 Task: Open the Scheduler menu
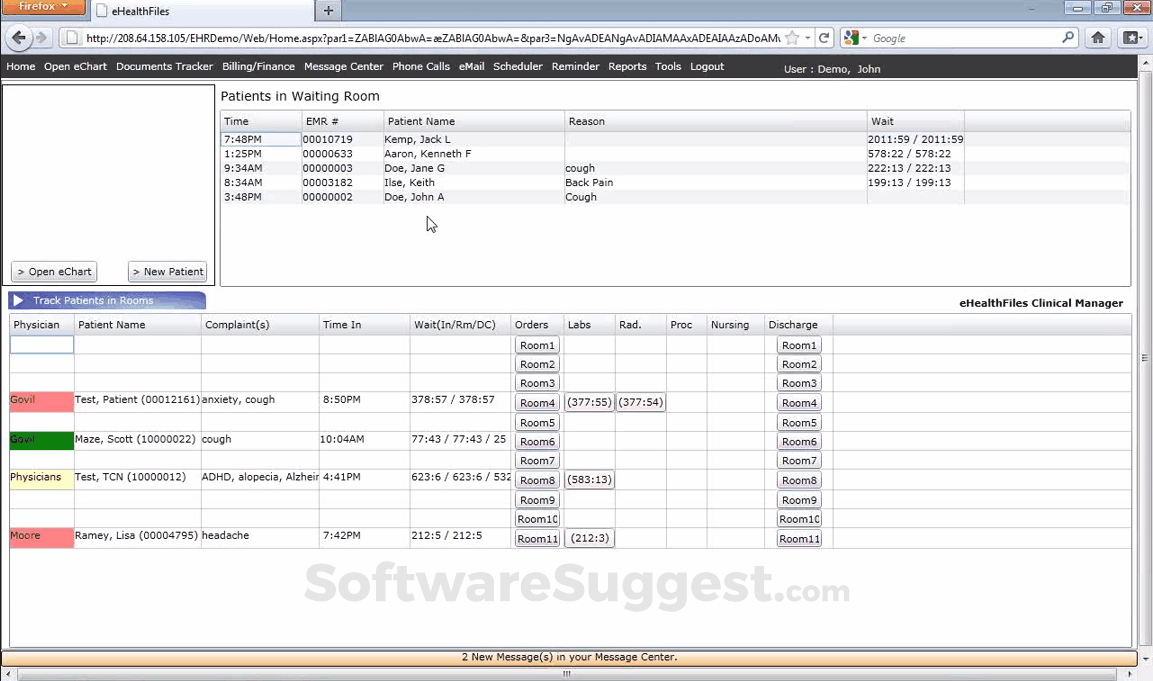pyautogui.click(x=518, y=66)
